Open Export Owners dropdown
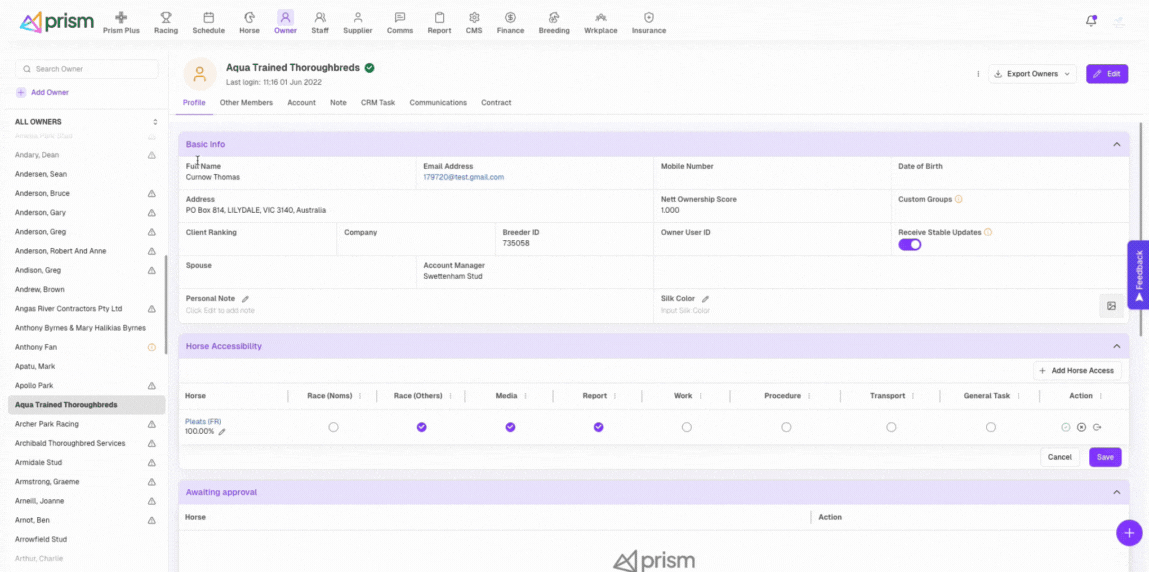 (x=1032, y=74)
